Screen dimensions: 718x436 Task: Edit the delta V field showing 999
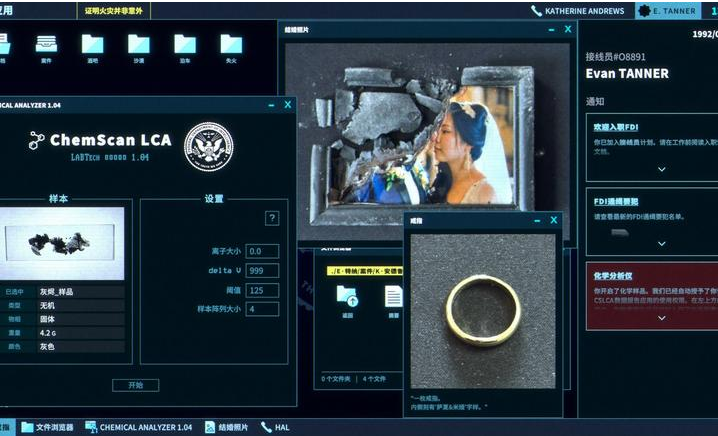(262, 271)
